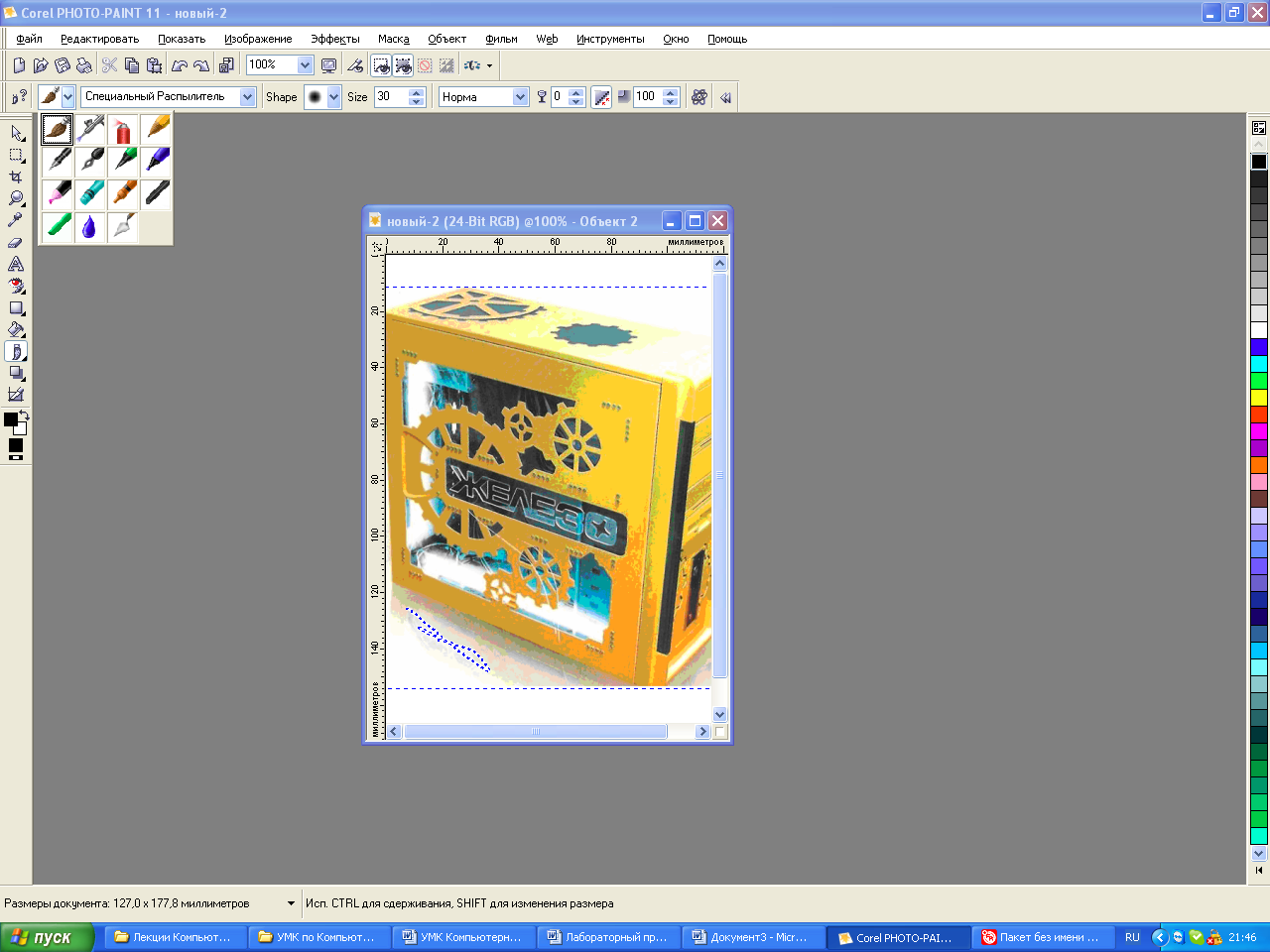Pick the teal crayon brush
Image resolution: width=1270 pixels, height=952 pixels.
(90, 193)
